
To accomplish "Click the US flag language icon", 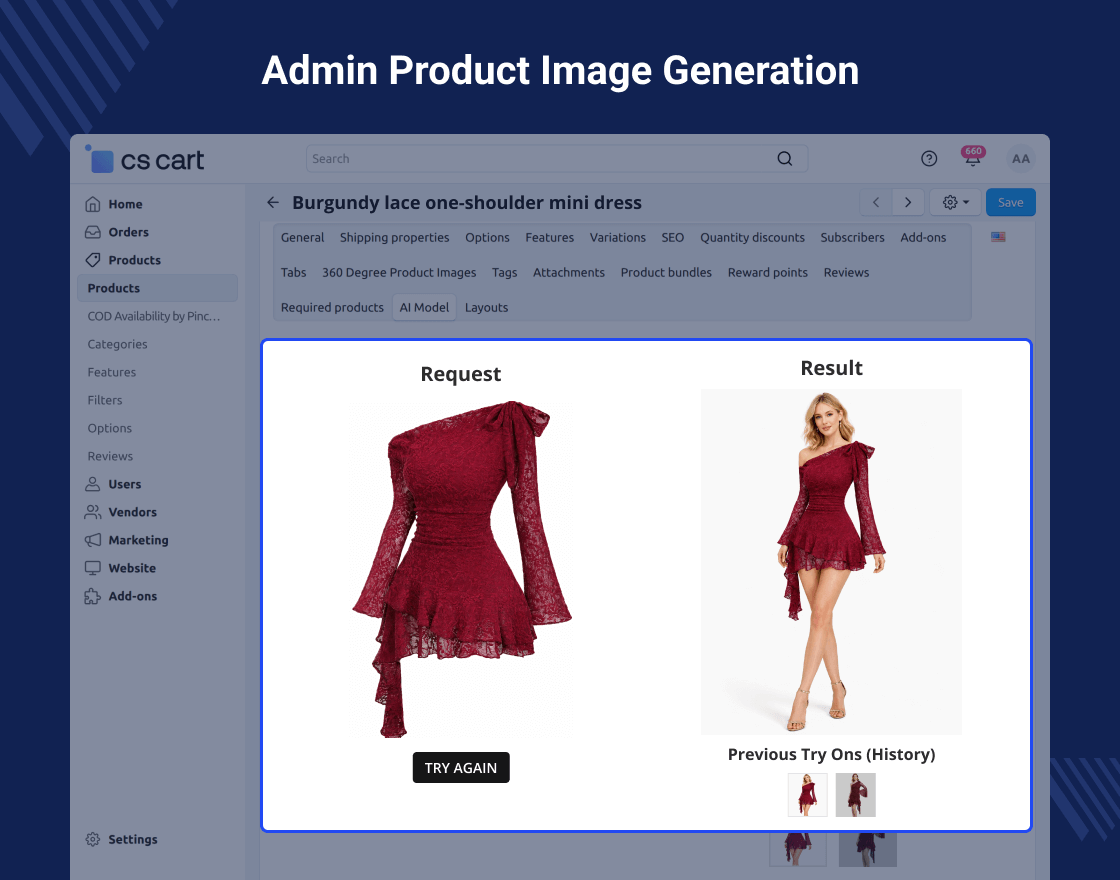I will pyautogui.click(x=998, y=237).
